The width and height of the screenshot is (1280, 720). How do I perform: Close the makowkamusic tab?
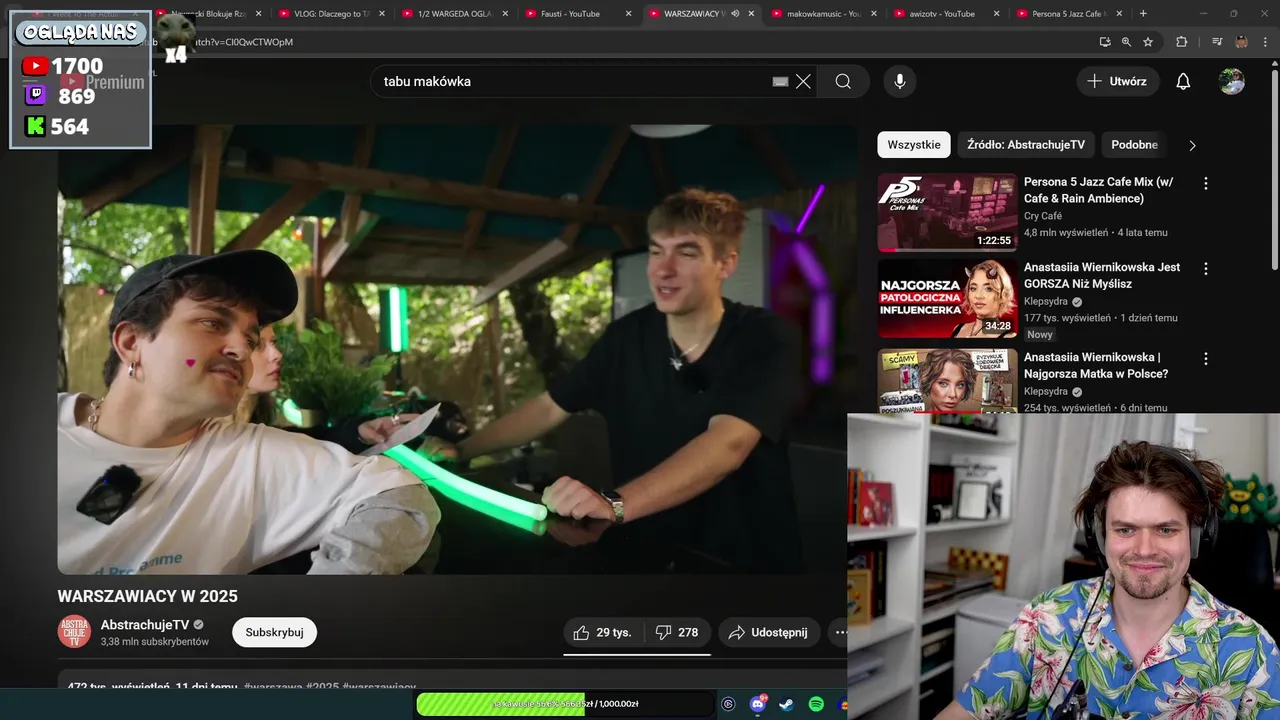[x=874, y=13]
